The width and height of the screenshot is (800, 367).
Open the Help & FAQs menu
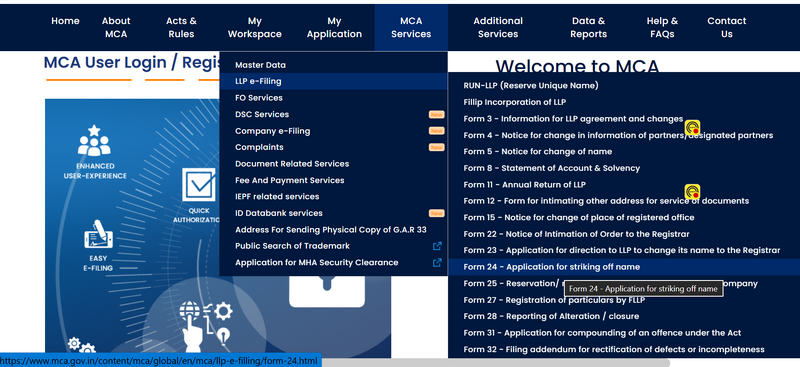point(662,28)
